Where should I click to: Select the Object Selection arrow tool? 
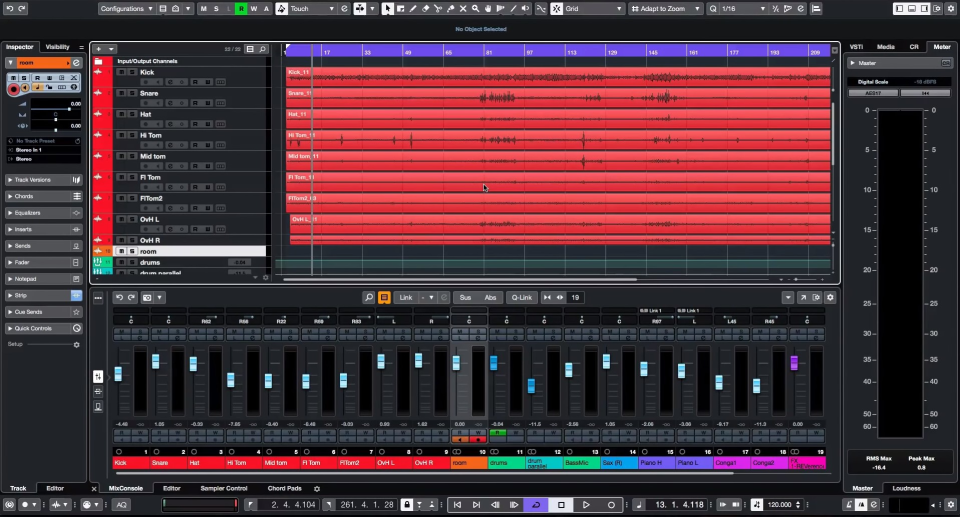388,9
